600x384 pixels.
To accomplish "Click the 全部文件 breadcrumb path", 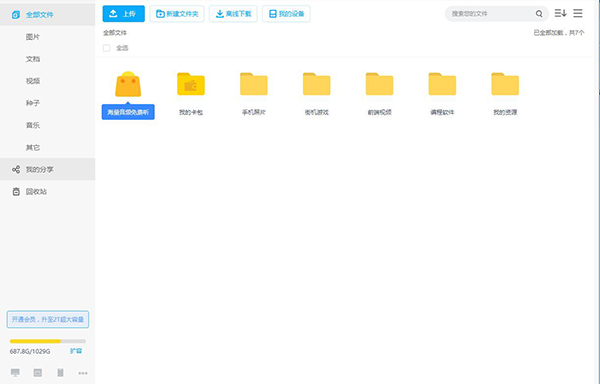I will (115, 33).
